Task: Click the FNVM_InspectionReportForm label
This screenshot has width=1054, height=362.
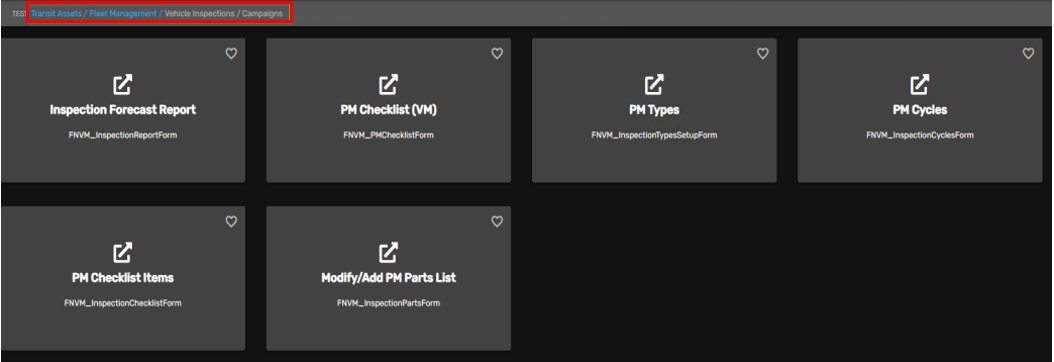Action: (122, 135)
